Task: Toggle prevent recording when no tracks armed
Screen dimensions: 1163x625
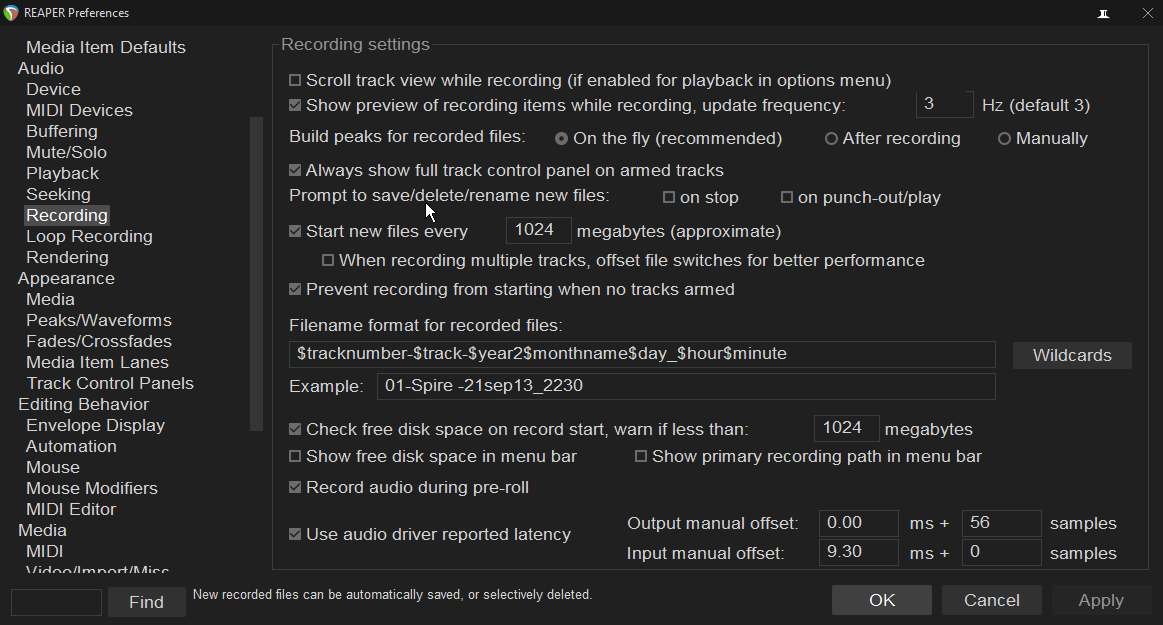Action: 295,290
